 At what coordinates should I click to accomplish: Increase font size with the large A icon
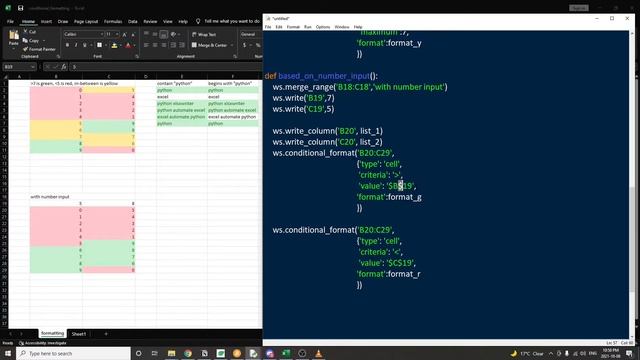(124, 34)
